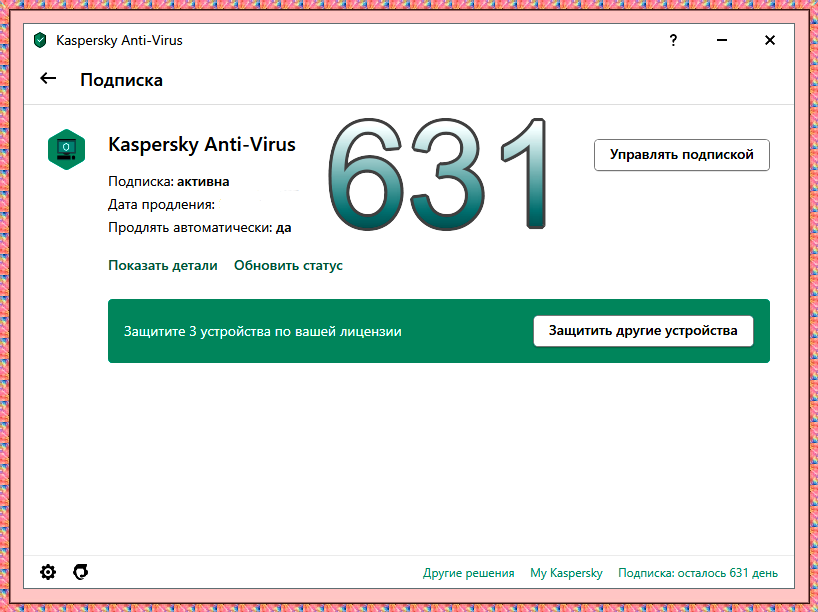This screenshot has width=818, height=612.
Task: Click the Продлять автоматически: да line
Action: click(200, 227)
